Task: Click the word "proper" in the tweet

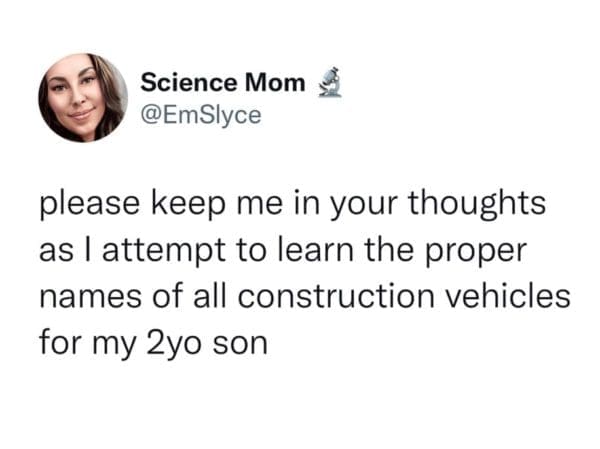Action: tap(481, 252)
